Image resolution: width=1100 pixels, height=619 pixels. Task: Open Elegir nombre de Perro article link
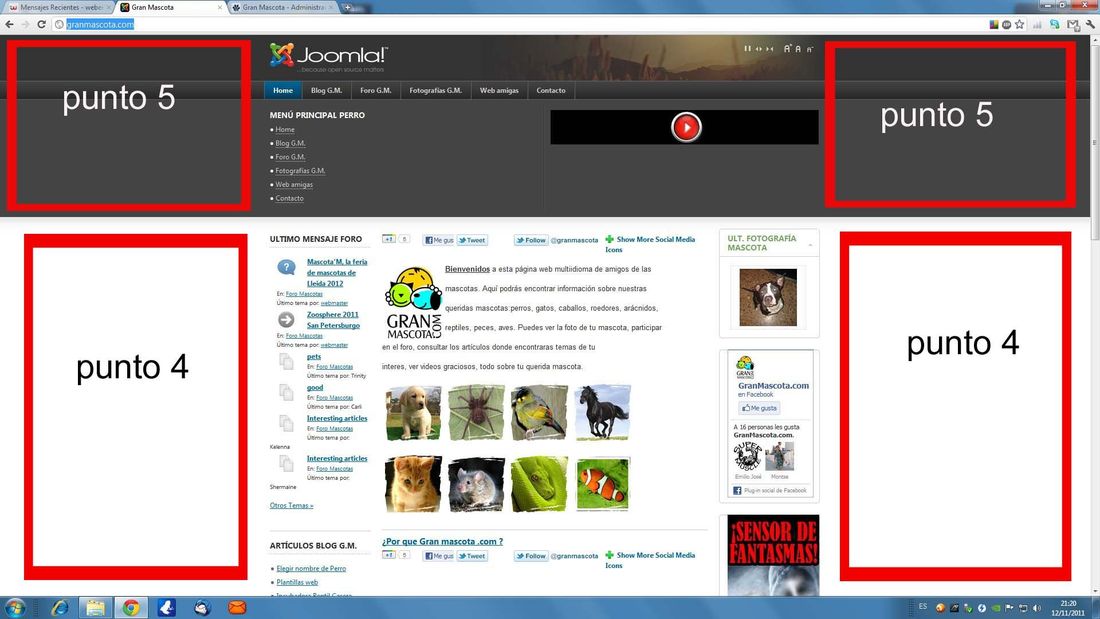pyautogui.click(x=311, y=568)
